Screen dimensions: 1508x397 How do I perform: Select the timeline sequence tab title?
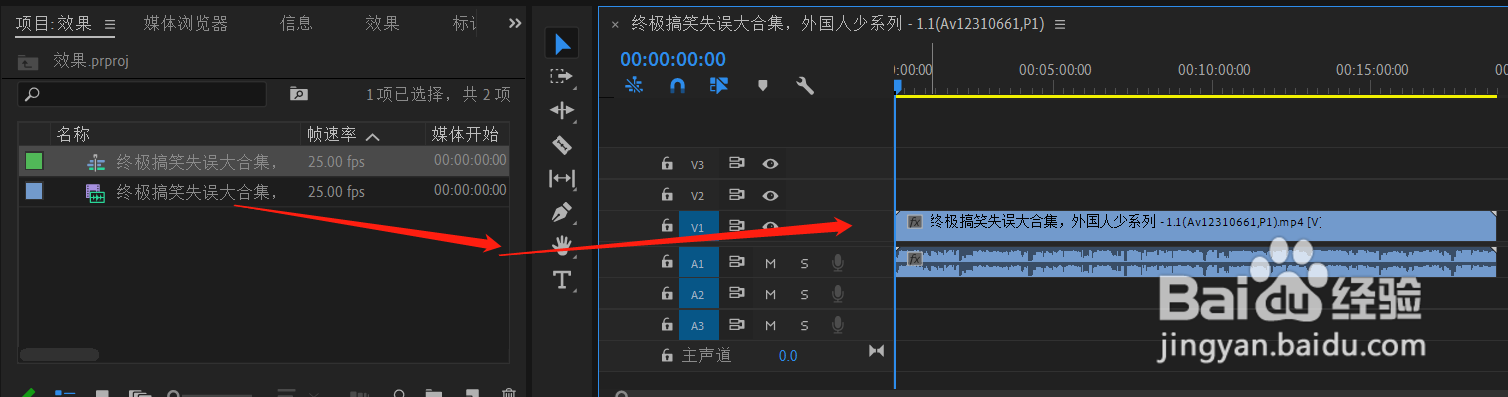(838, 24)
